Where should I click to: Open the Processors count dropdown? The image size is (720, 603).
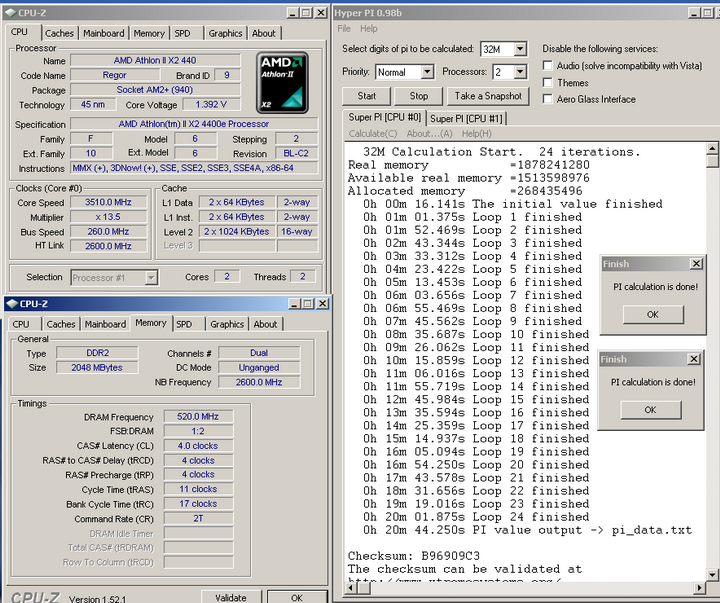point(521,72)
